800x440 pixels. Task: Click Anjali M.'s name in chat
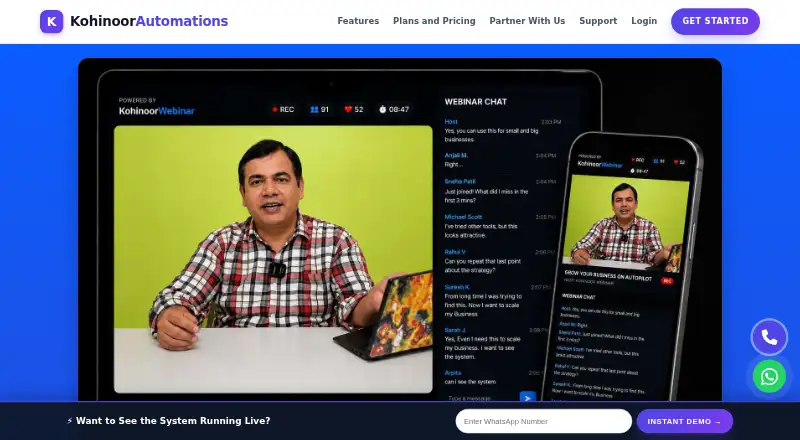(456, 155)
